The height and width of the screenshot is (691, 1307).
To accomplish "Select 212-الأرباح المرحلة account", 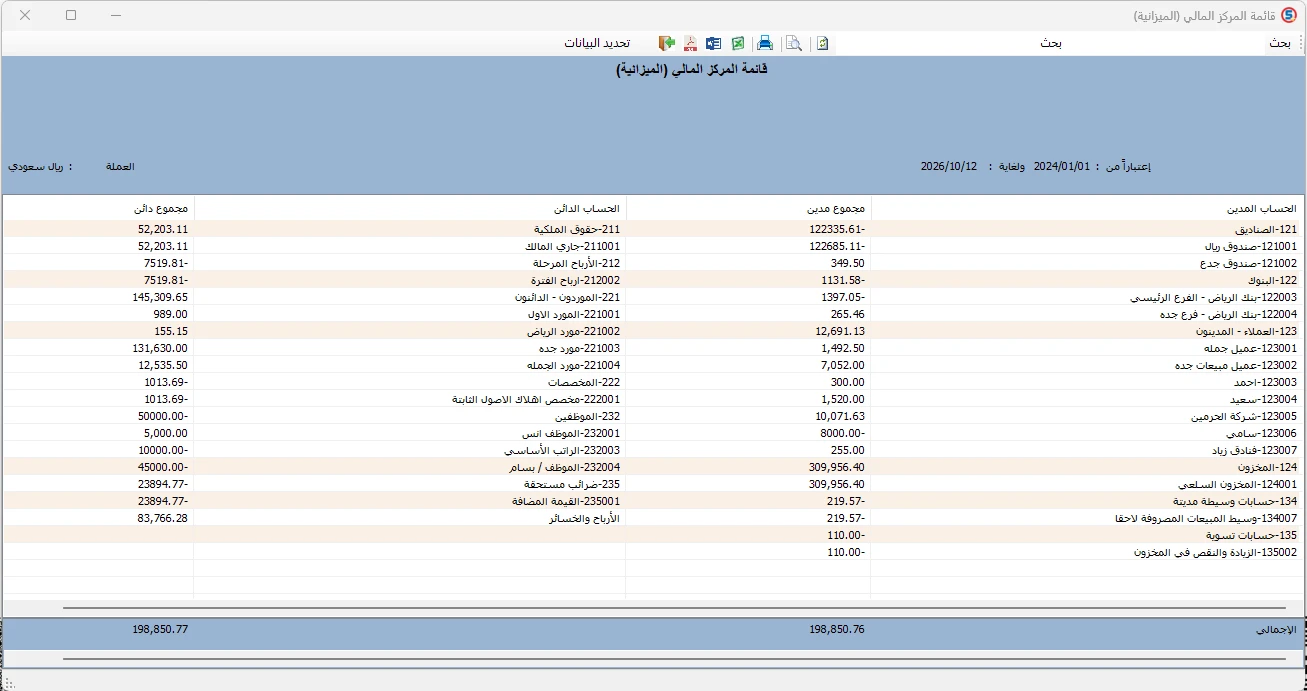I will pyautogui.click(x=575, y=263).
